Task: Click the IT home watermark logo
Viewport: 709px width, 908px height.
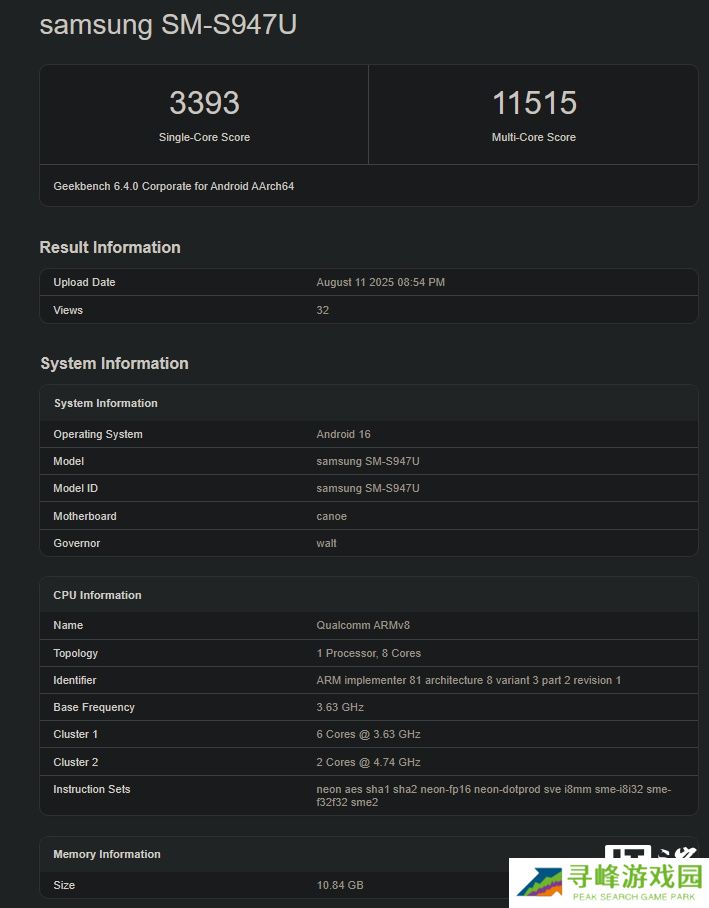Action: (651, 852)
